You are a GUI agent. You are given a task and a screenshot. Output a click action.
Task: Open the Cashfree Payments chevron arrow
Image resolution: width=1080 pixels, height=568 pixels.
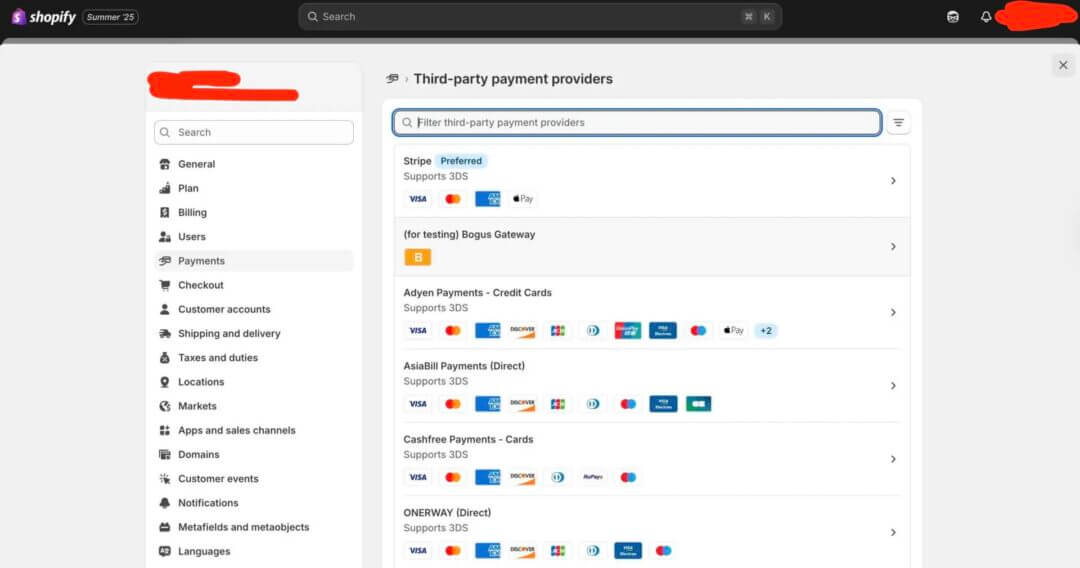pyautogui.click(x=893, y=459)
